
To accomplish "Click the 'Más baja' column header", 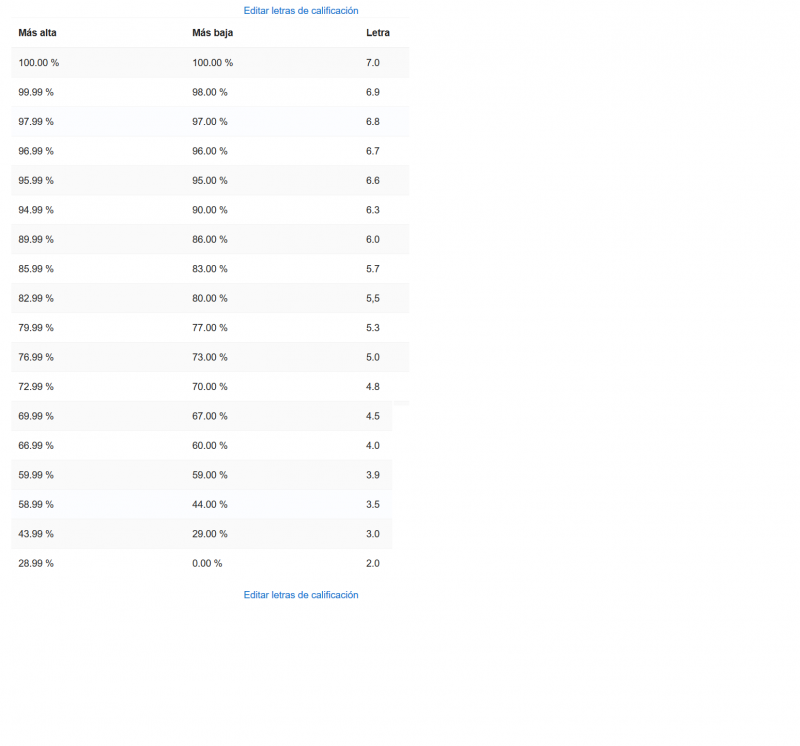I will click(213, 33).
